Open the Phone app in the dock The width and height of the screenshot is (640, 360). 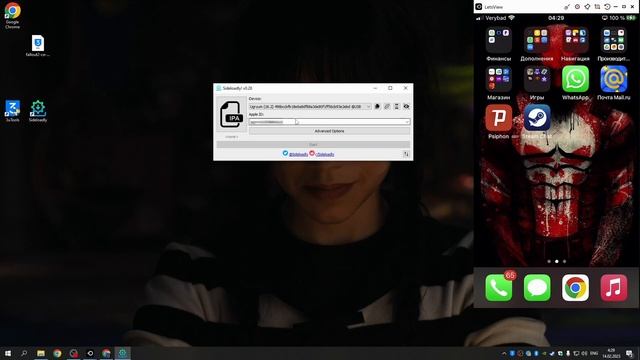pyautogui.click(x=498, y=288)
